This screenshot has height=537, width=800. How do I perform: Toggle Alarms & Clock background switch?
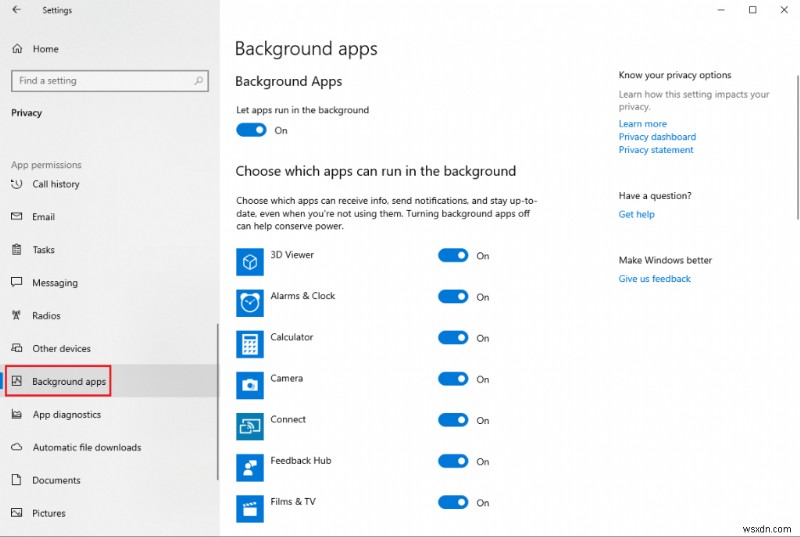click(453, 297)
